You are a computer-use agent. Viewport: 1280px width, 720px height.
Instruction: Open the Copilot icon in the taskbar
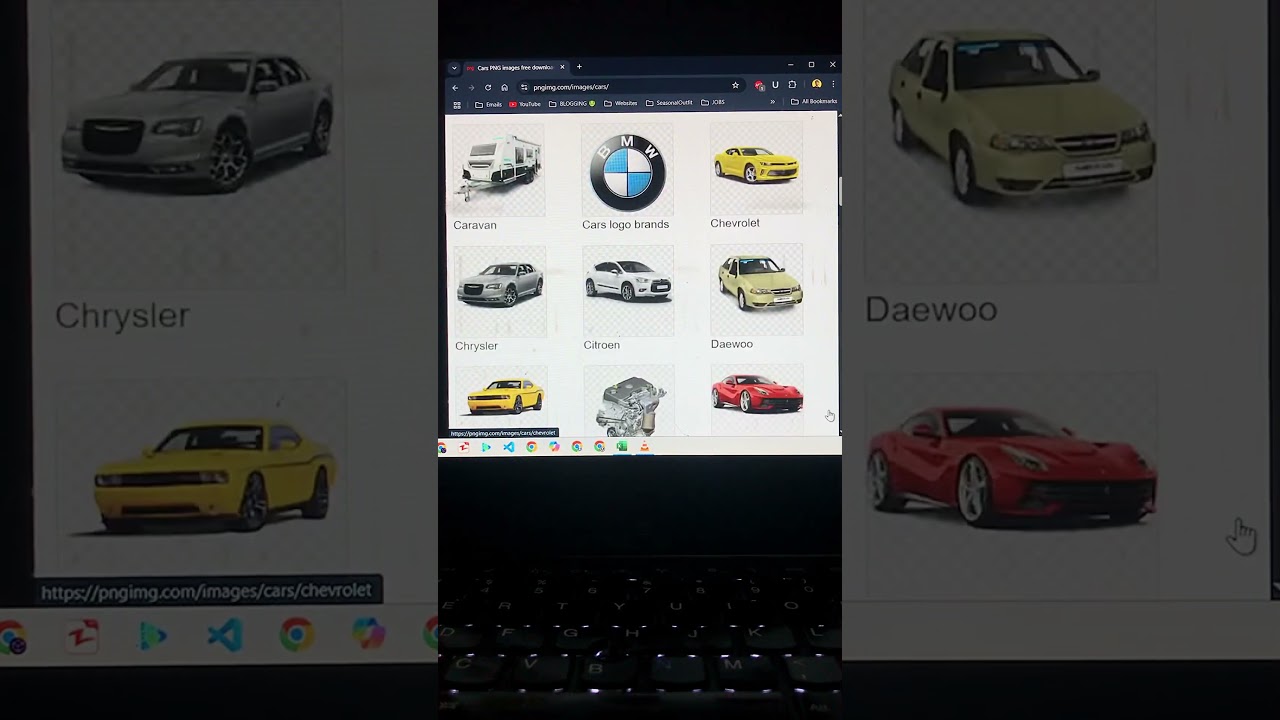[x=554, y=447]
